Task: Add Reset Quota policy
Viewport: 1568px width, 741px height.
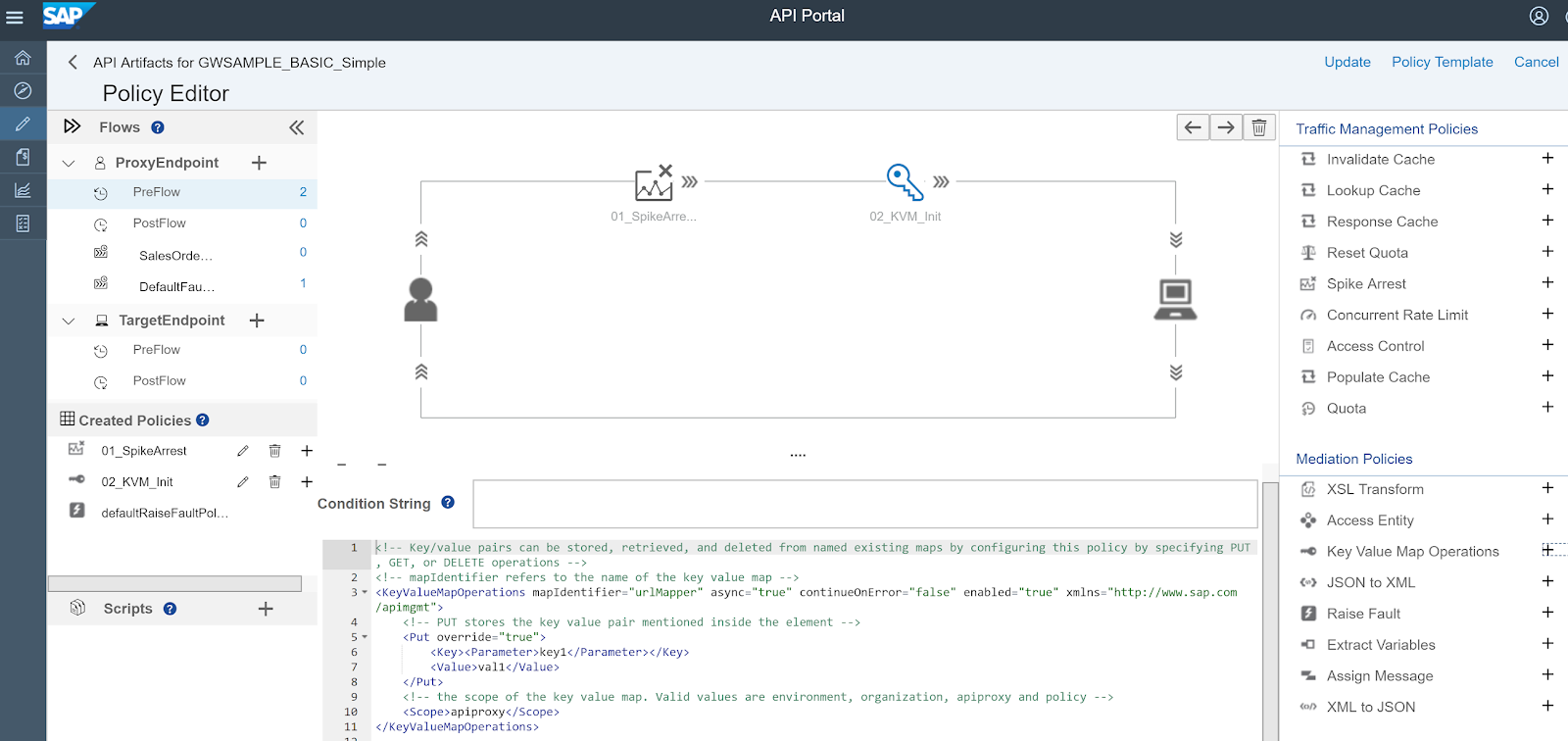Action: tap(1547, 252)
